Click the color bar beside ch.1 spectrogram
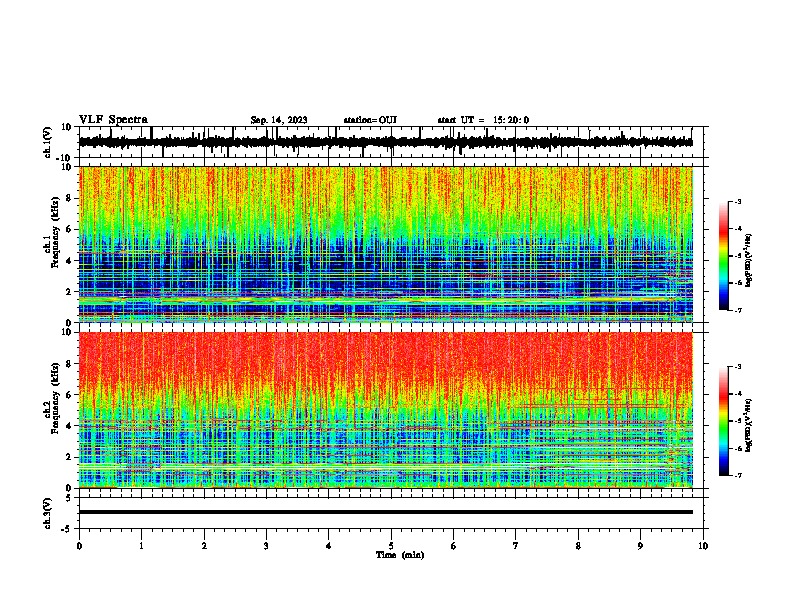 724,255
